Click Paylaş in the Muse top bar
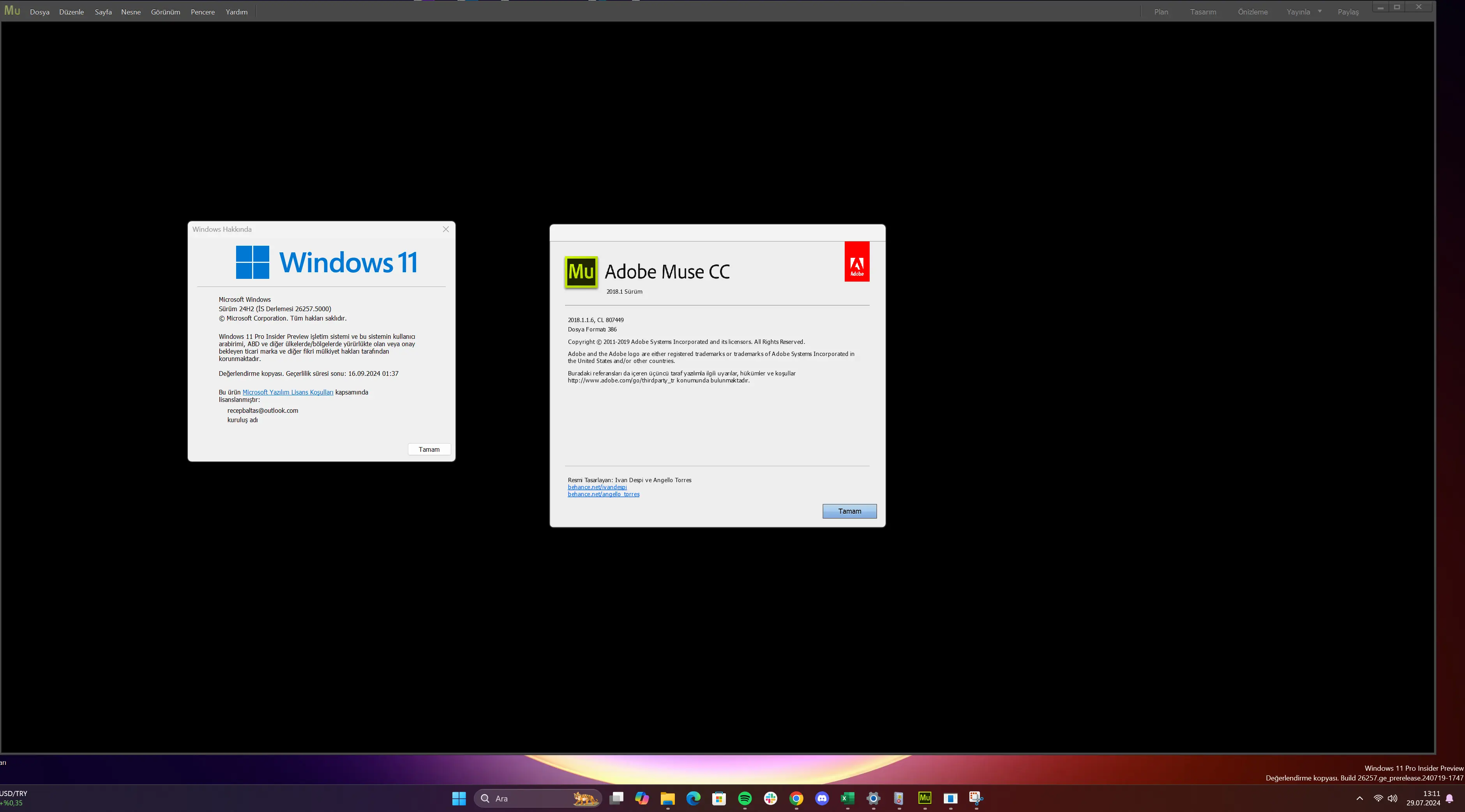Image resolution: width=1465 pixels, height=812 pixels. tap(1349, 12)
